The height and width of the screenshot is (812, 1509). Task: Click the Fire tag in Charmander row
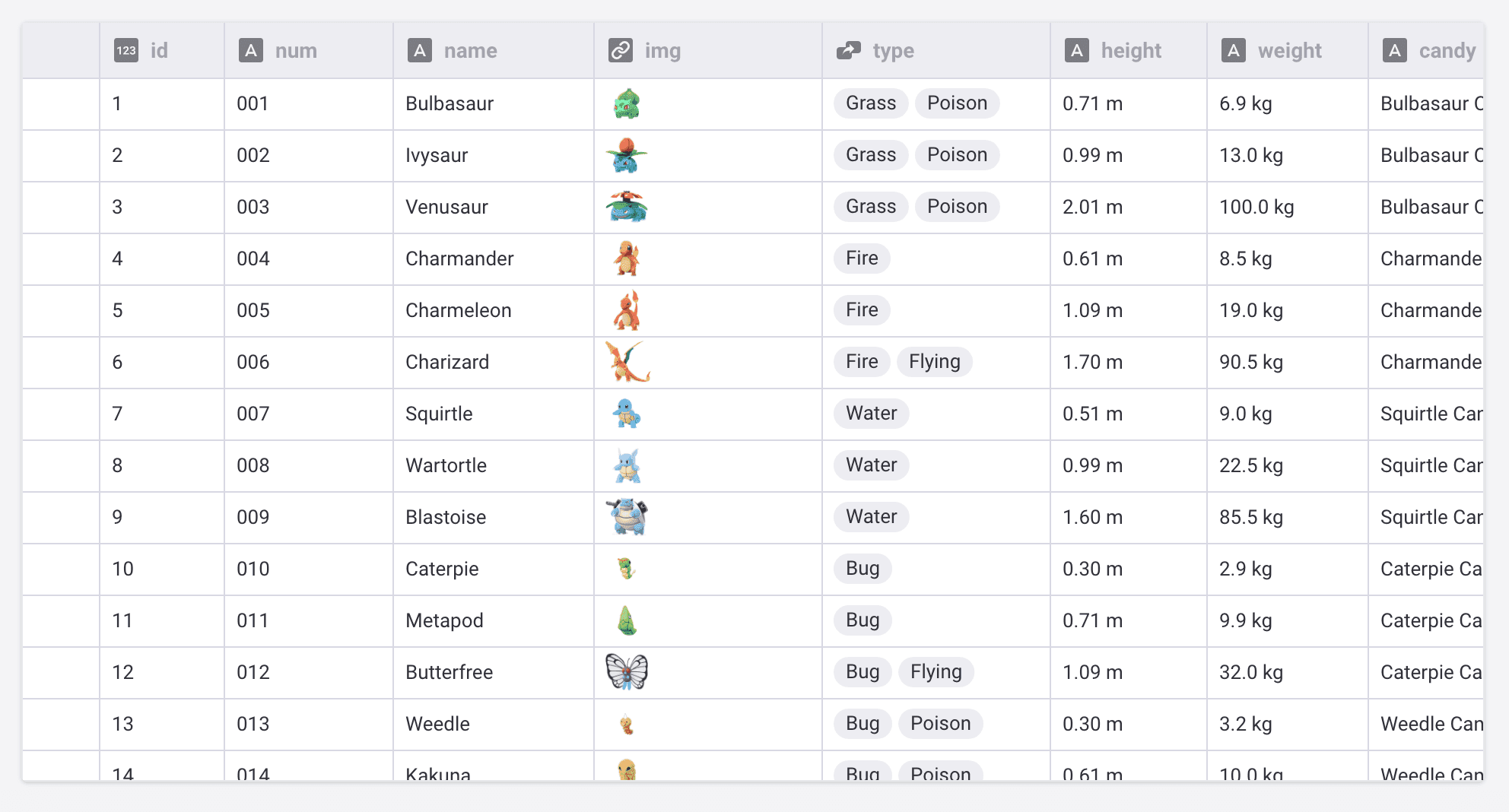pyautogui.click(x=862, y=259)
